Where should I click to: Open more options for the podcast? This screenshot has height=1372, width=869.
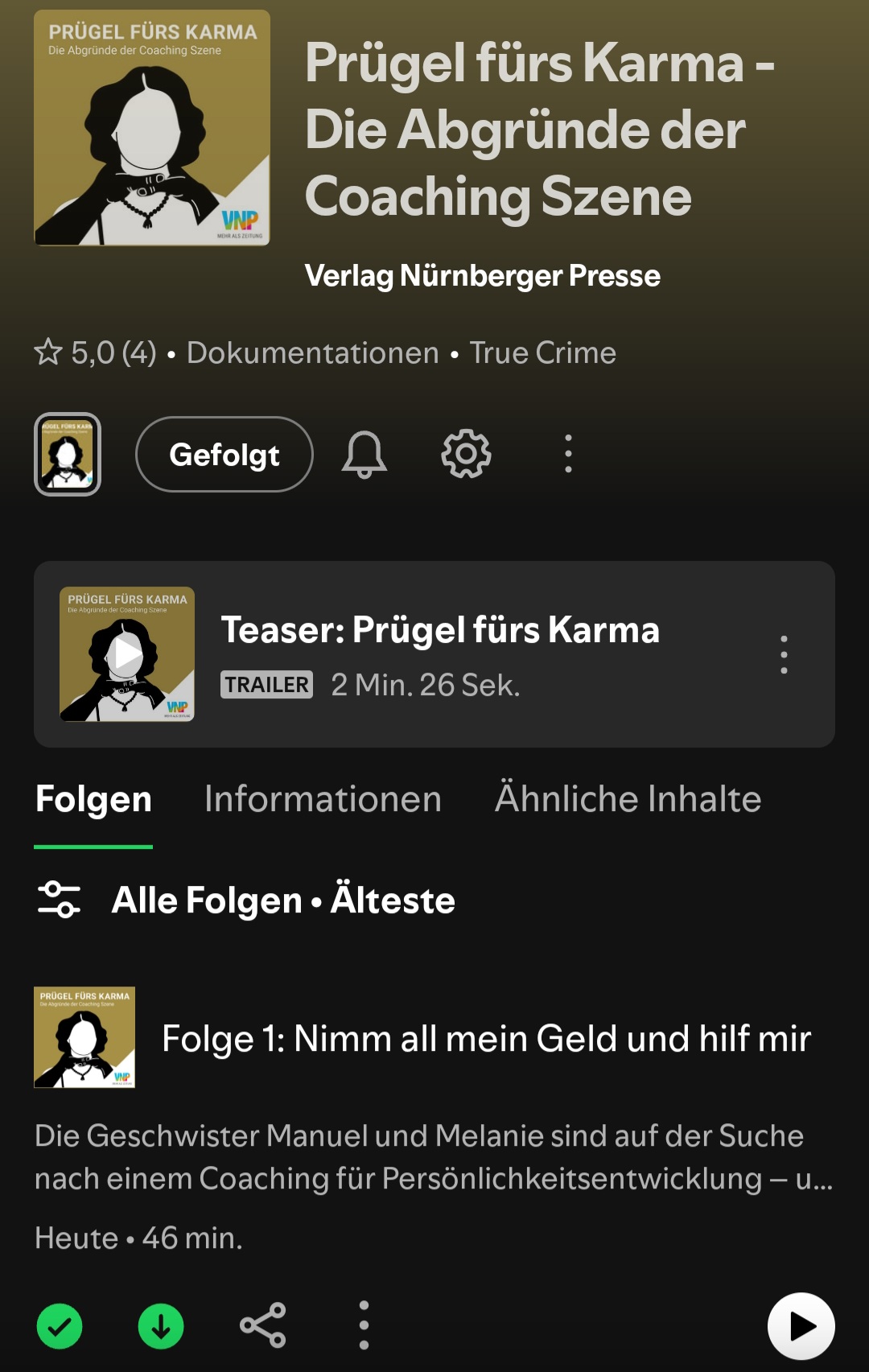pos(568,455)
